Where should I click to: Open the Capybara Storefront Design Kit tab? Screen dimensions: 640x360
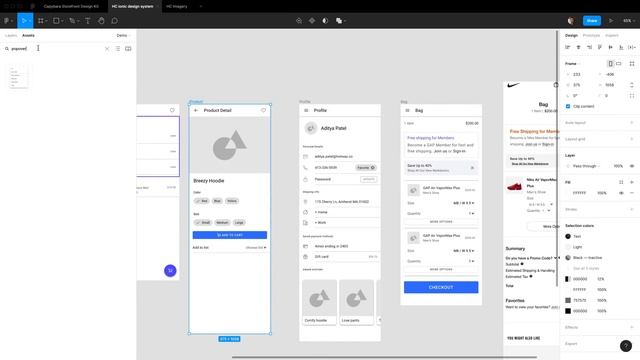pos(71,7)
